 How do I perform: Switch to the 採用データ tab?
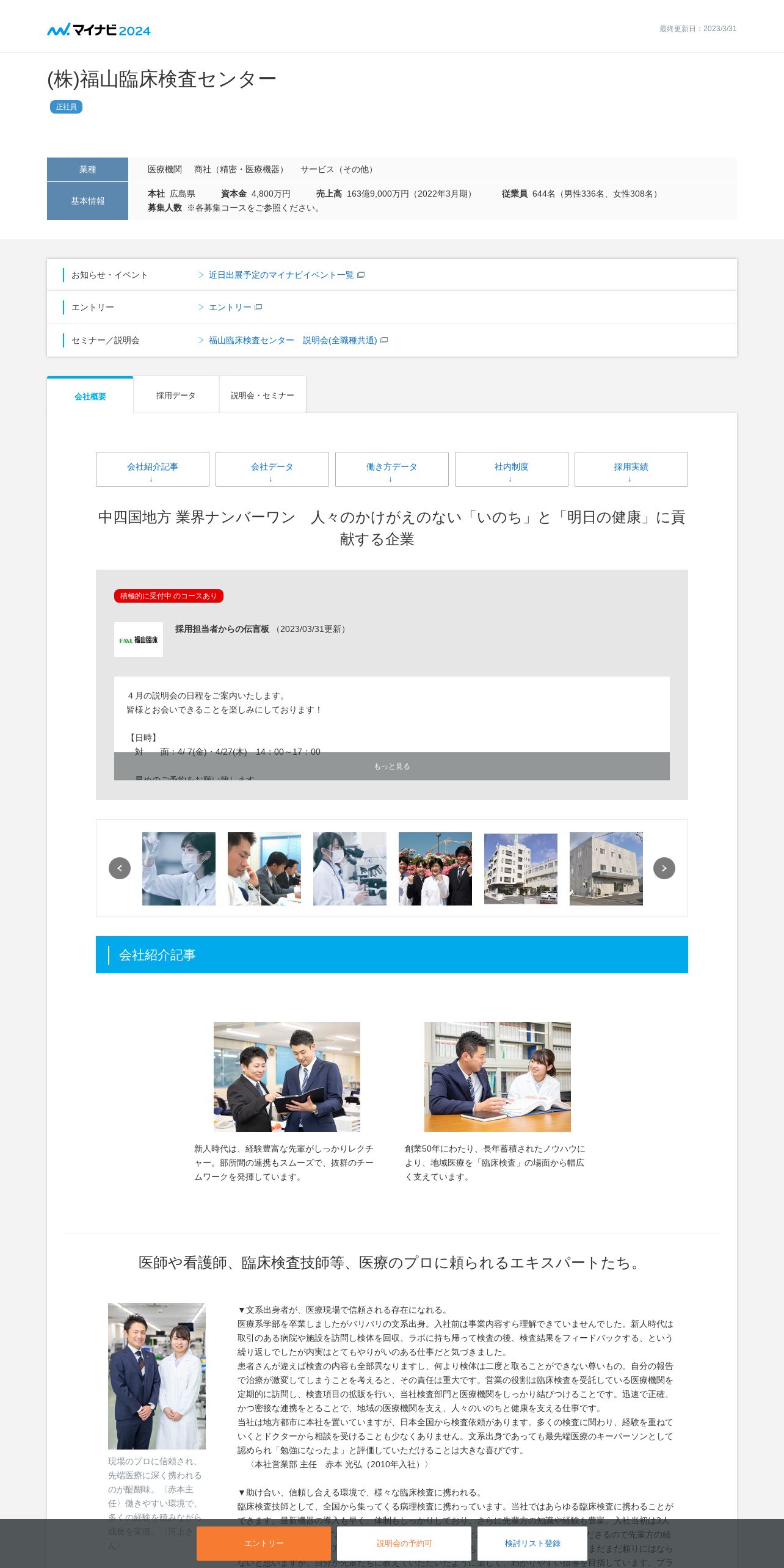click(x=176, y=395)
